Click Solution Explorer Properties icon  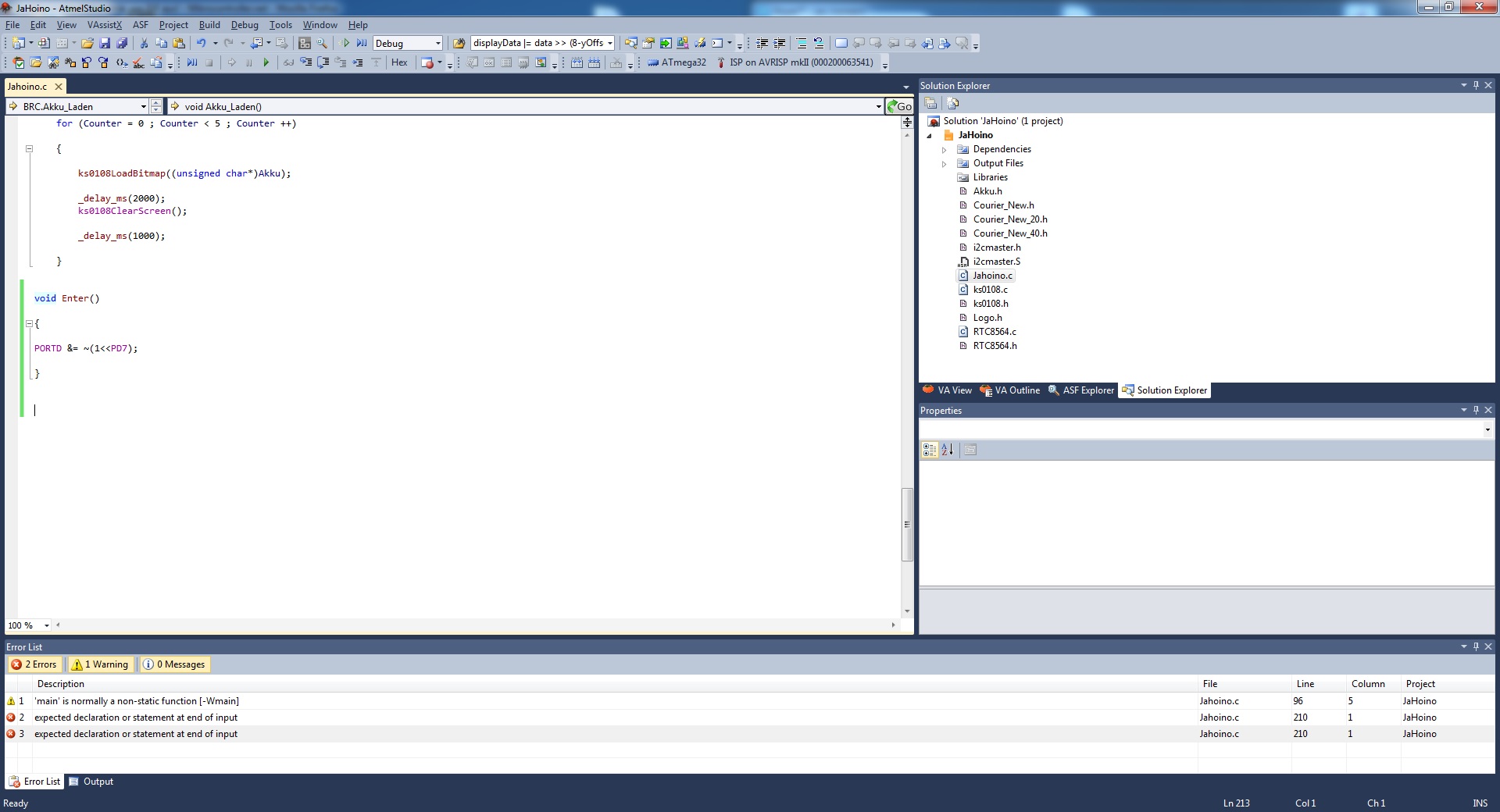[930, 103]
